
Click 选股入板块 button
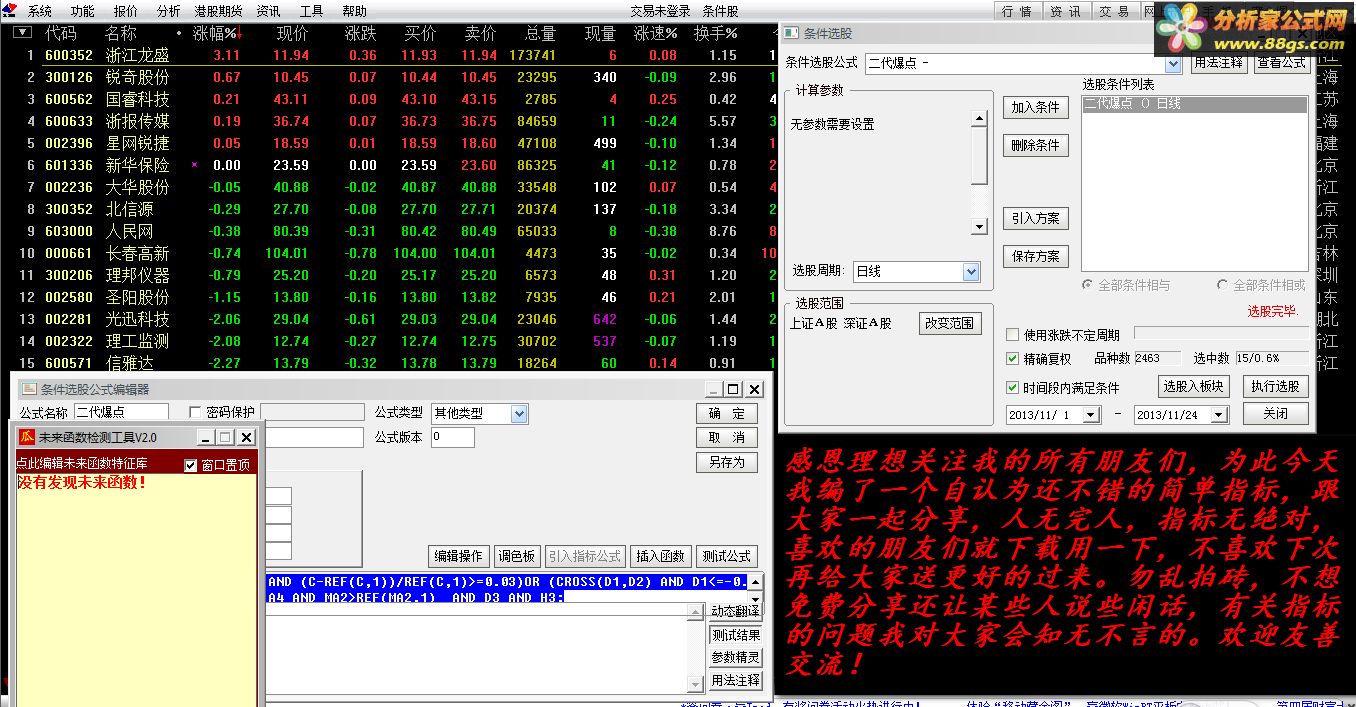[1192, 387]
